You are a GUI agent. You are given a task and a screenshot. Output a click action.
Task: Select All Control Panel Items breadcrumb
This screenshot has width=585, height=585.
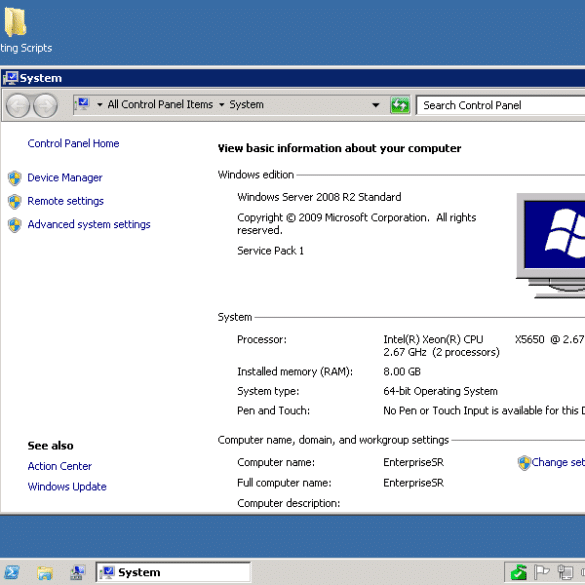coord(160,104)
